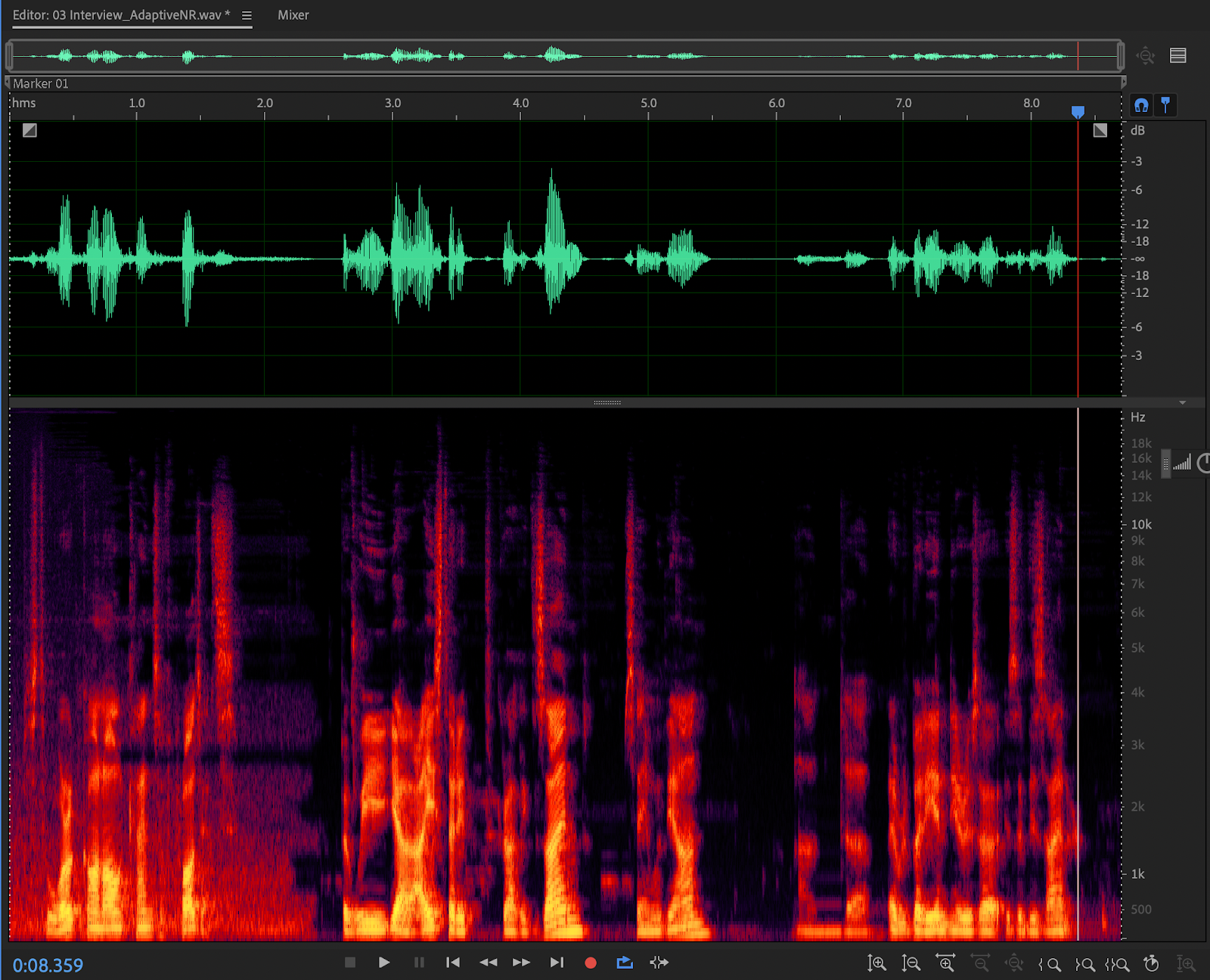Click the Zoom Out Amplitude icon

[911, 964]
